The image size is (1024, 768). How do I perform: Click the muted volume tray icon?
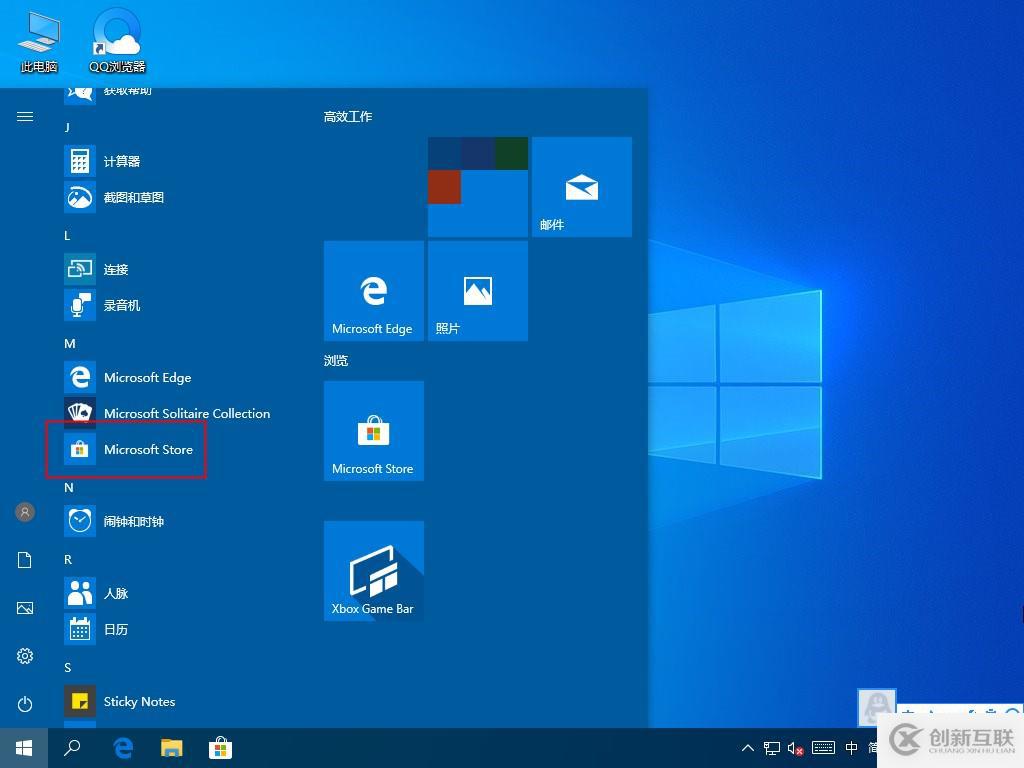point(795,748)
